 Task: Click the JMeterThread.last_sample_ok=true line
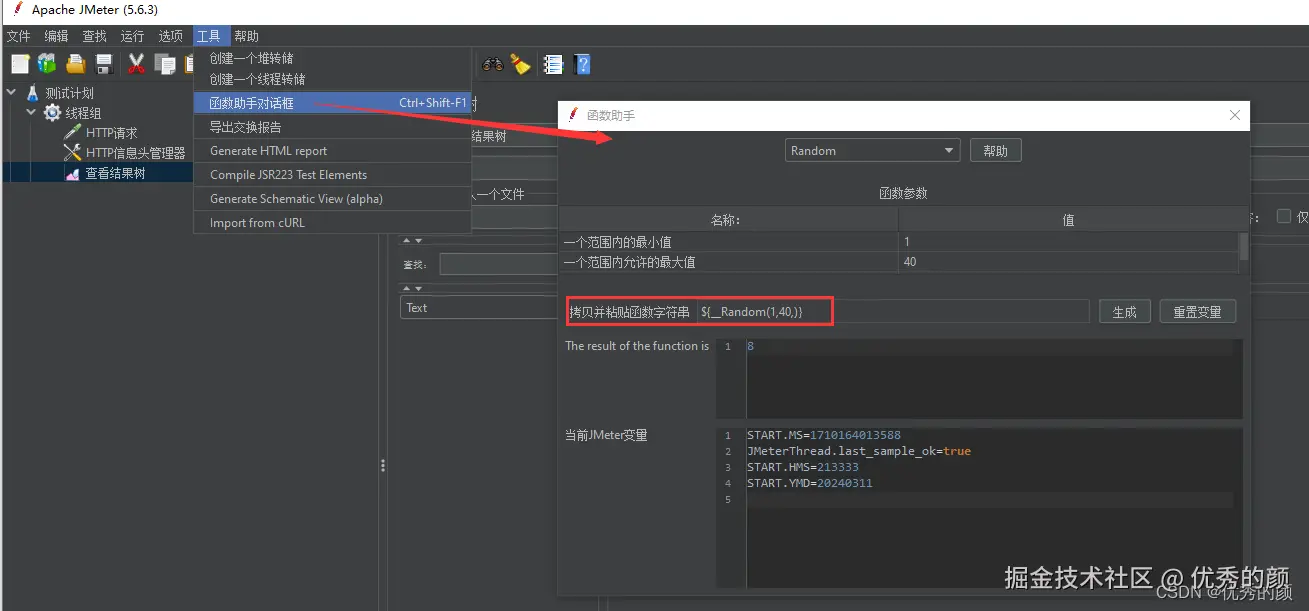(858, 451)
